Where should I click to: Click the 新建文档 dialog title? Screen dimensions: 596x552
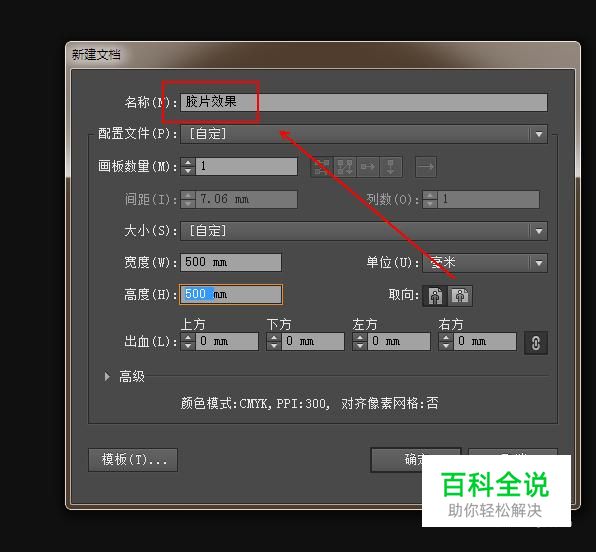96,55
